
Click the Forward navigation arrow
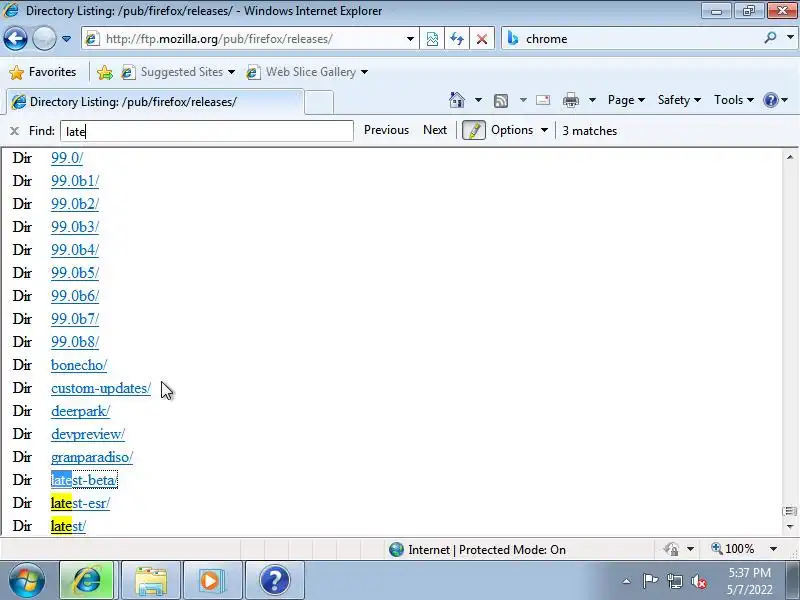[x=44, y=39]
